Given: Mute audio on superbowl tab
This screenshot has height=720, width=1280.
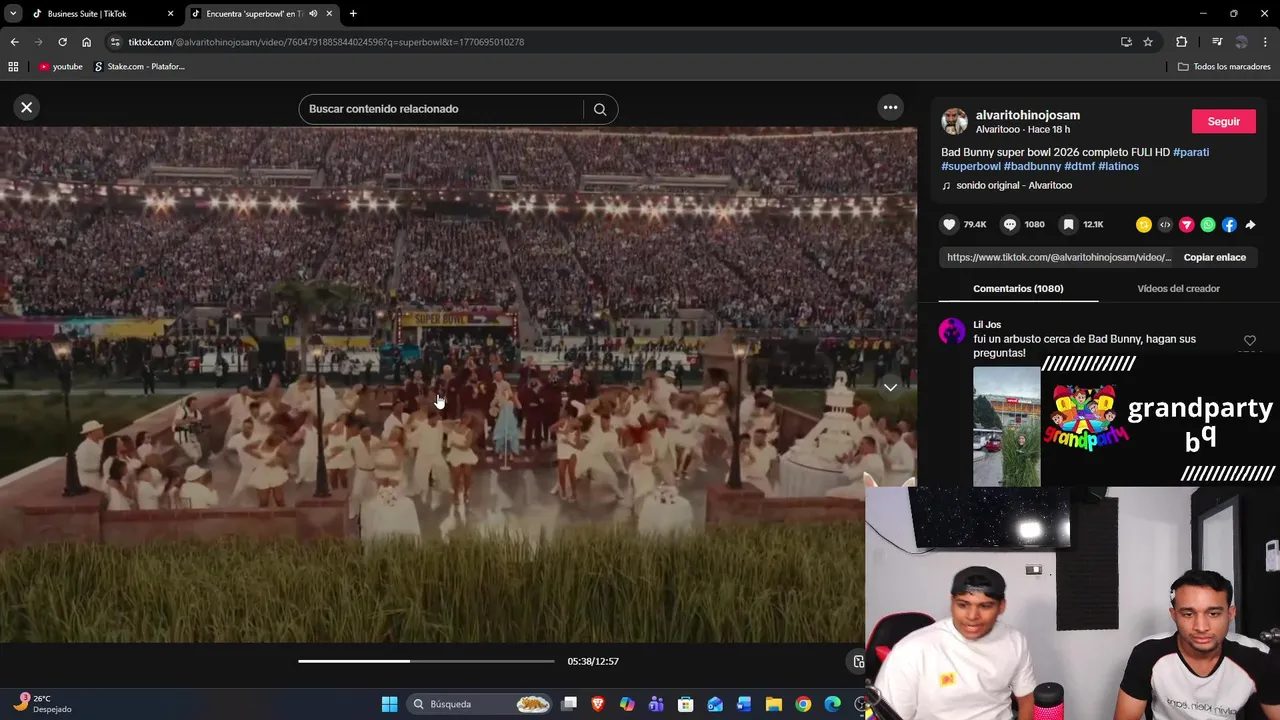Looking at the screenshot, I should [313, 14].
